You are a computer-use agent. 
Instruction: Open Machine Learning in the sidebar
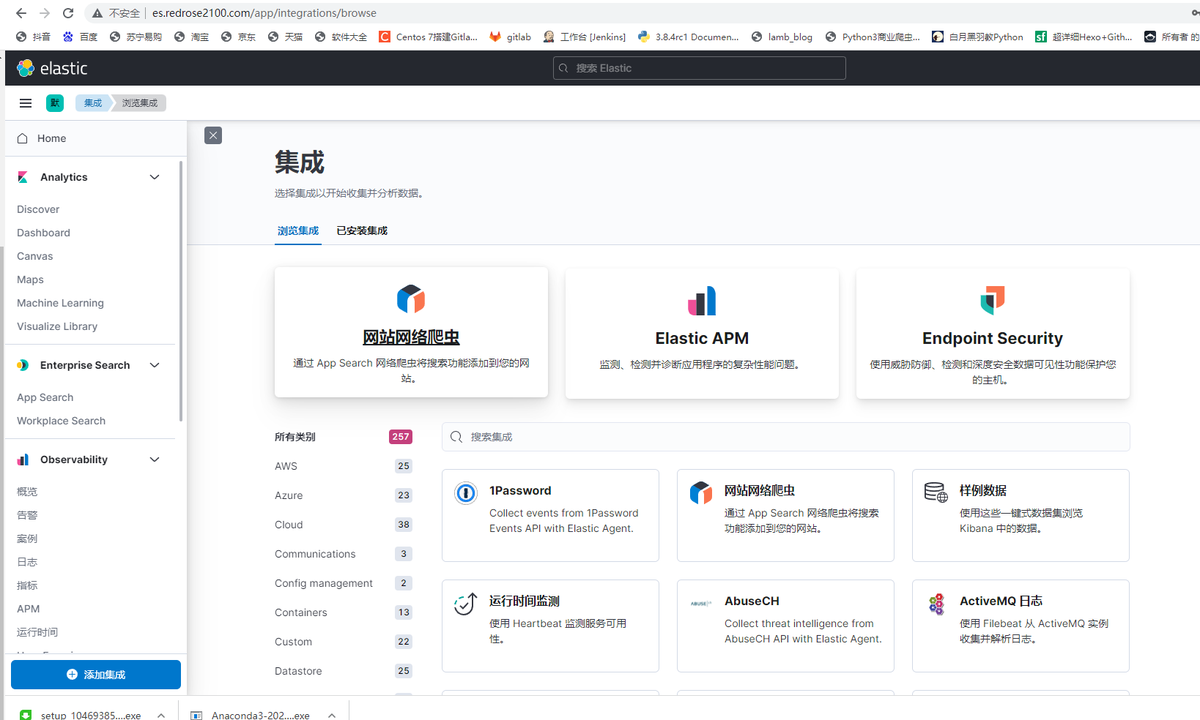tap(60, 303)
